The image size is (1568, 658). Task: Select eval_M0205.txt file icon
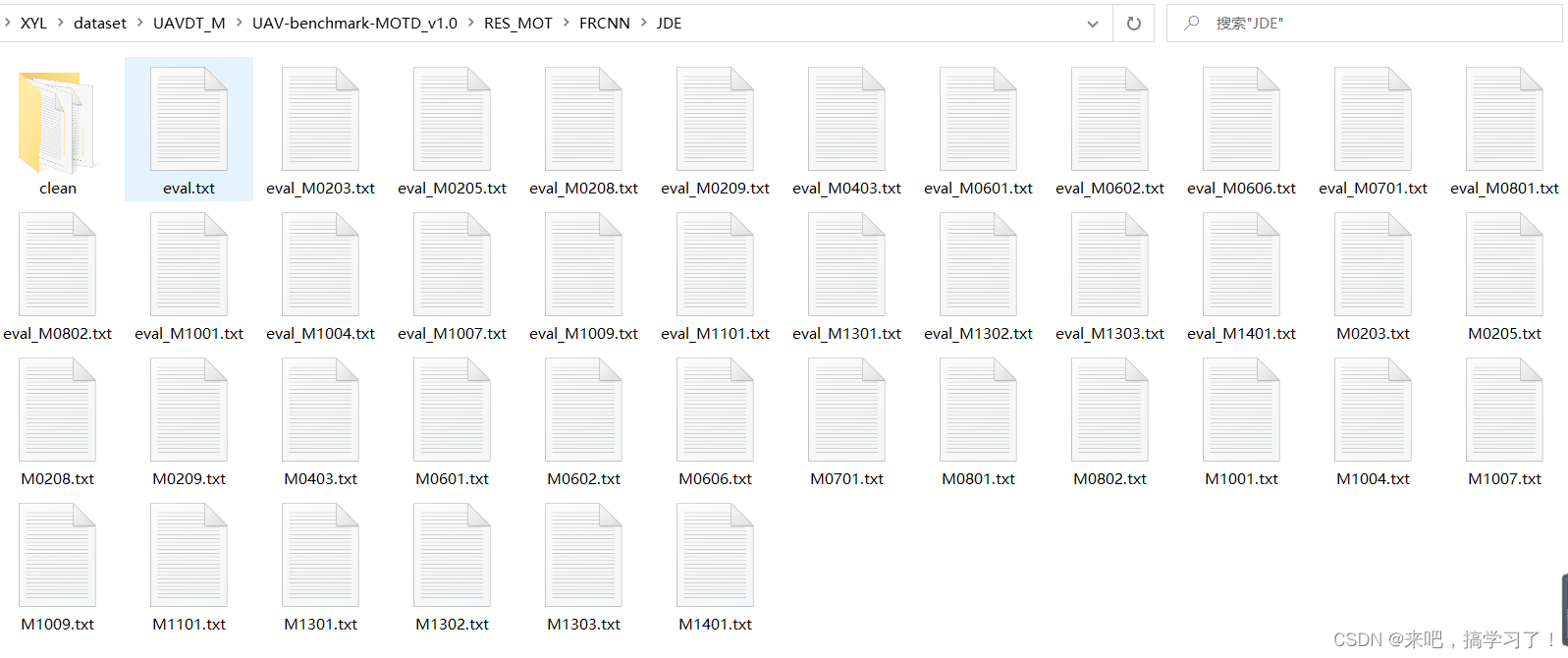tap(452, 119)
